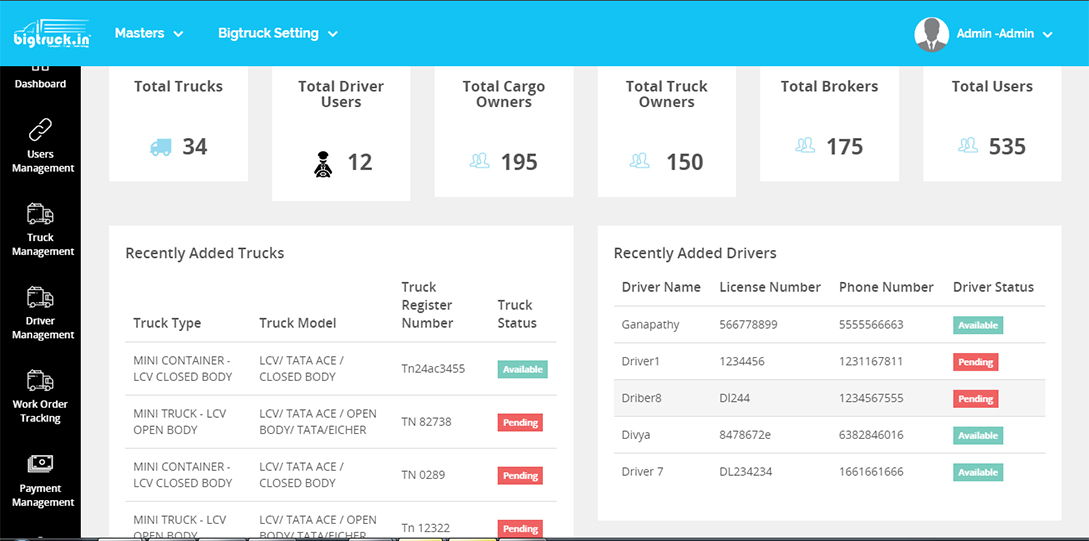Select the Divya driver row
Screen dimensions: 1089x541
(828, 436)
